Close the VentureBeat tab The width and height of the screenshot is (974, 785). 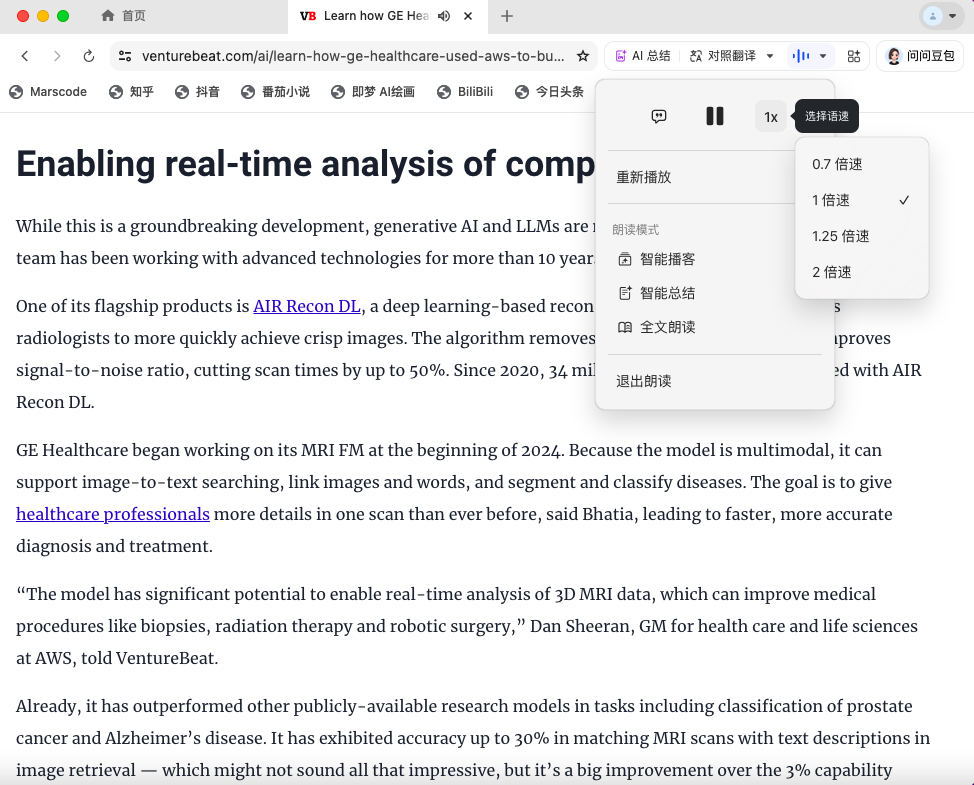pyautogui.click(x=468, y=16)
